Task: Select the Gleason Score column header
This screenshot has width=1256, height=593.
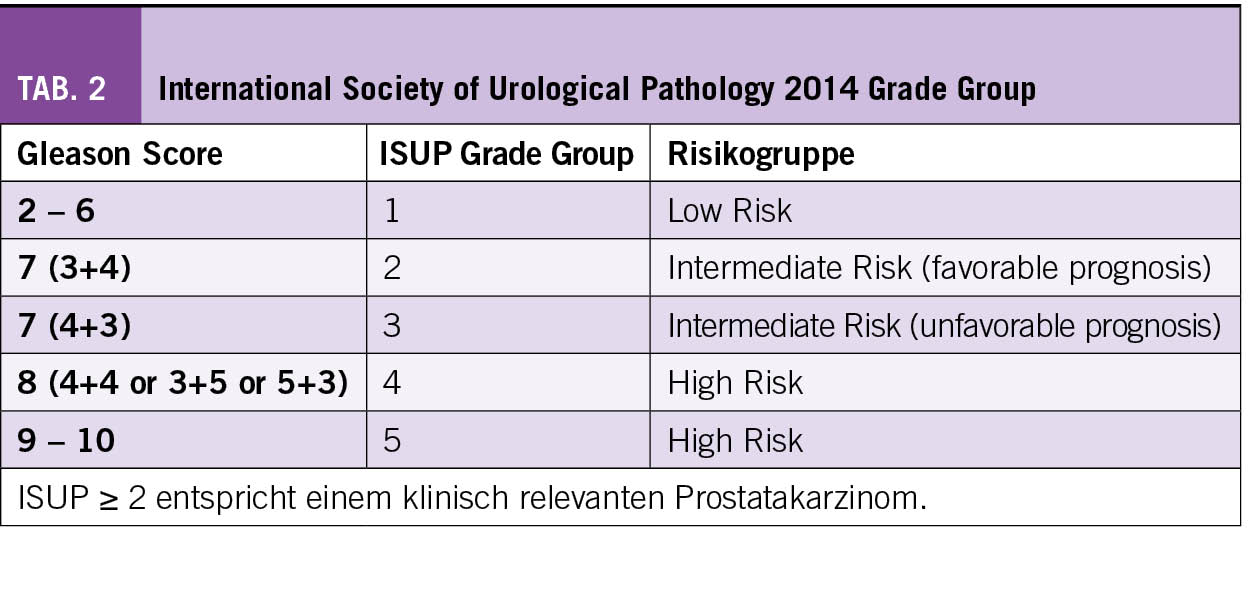Action: pos(120,154)
